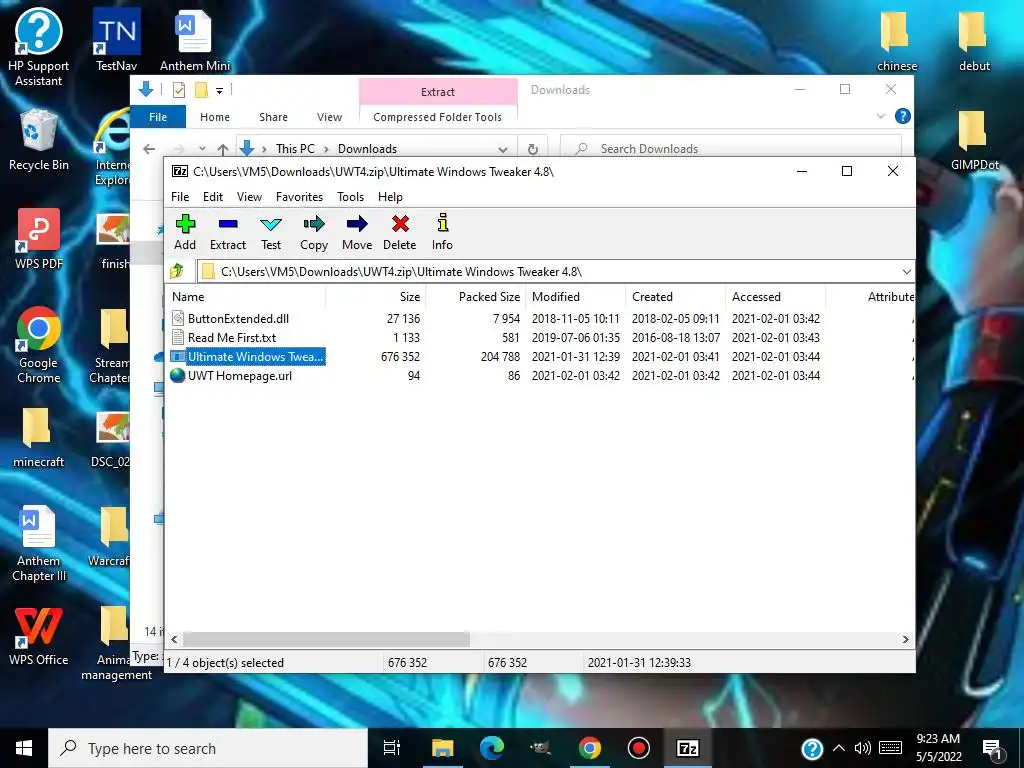Click the Windows Start button
The image size is (1024, 768).
click(x=24, y=748)
